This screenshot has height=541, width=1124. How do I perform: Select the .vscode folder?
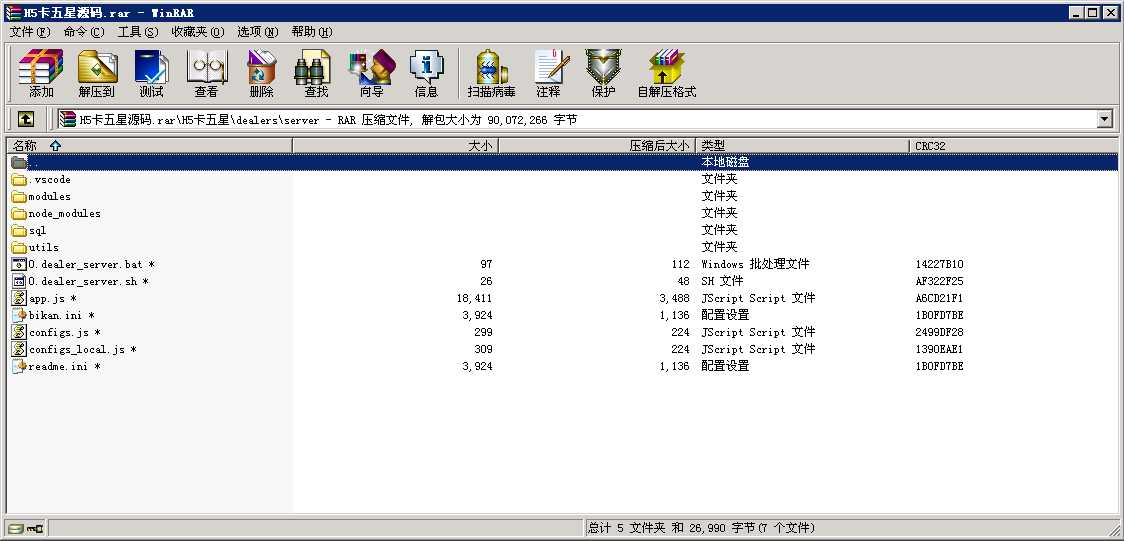click(x=42, y=179)
